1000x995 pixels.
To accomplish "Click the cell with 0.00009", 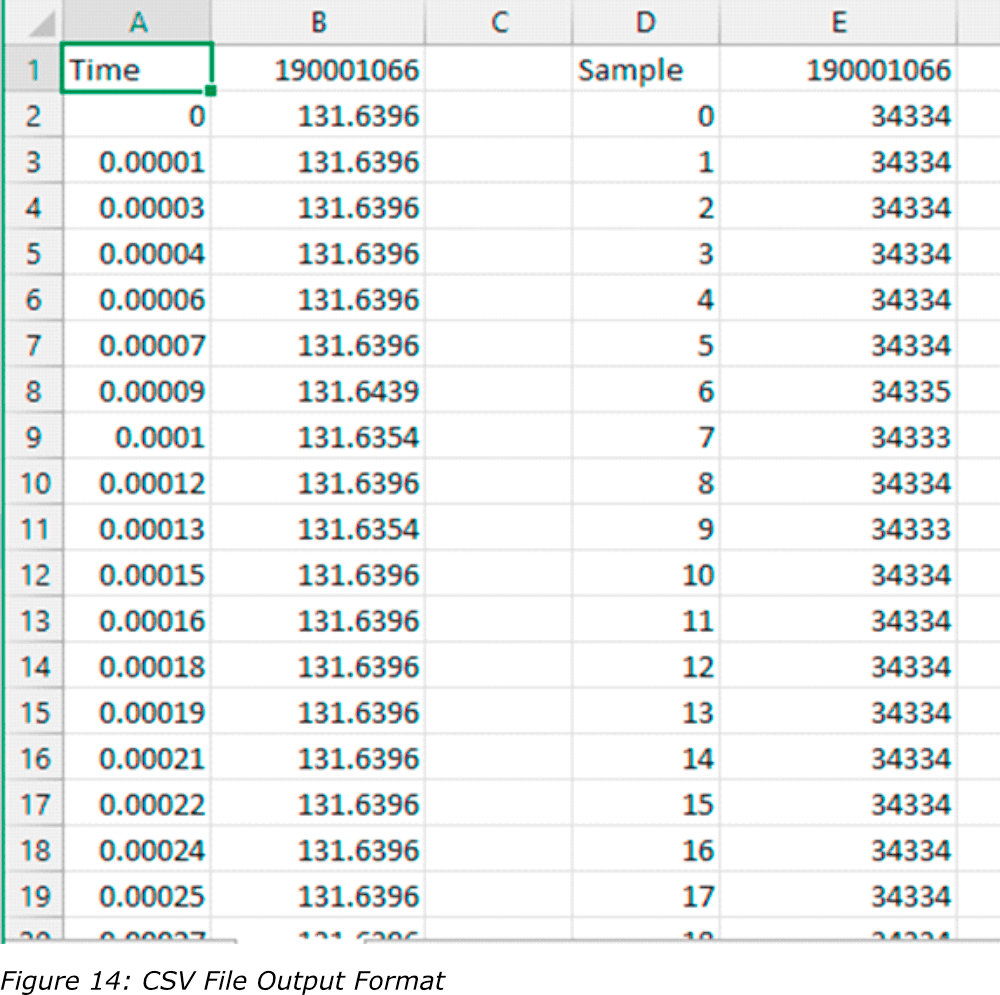I will [x=137, y=391].
